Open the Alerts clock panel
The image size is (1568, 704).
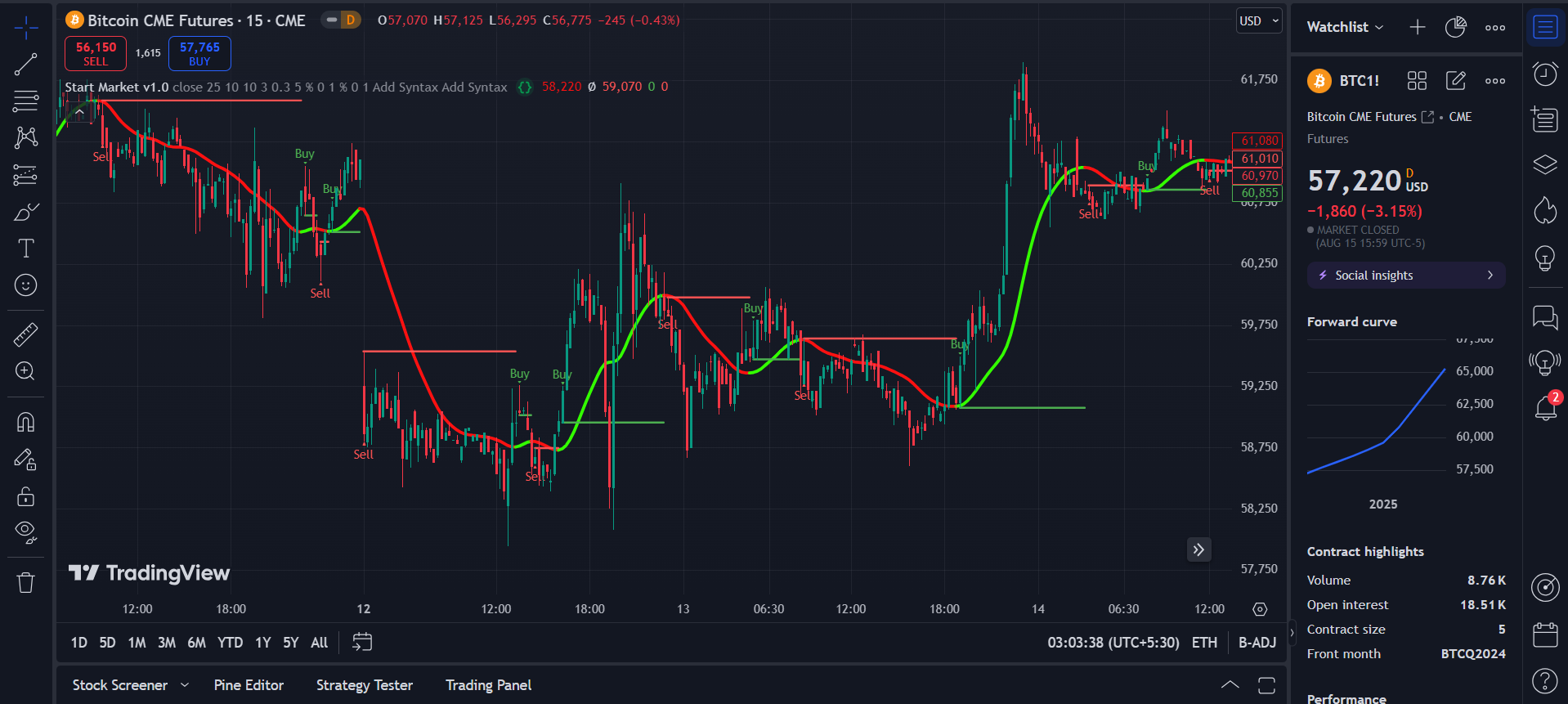pos(1545,74)
